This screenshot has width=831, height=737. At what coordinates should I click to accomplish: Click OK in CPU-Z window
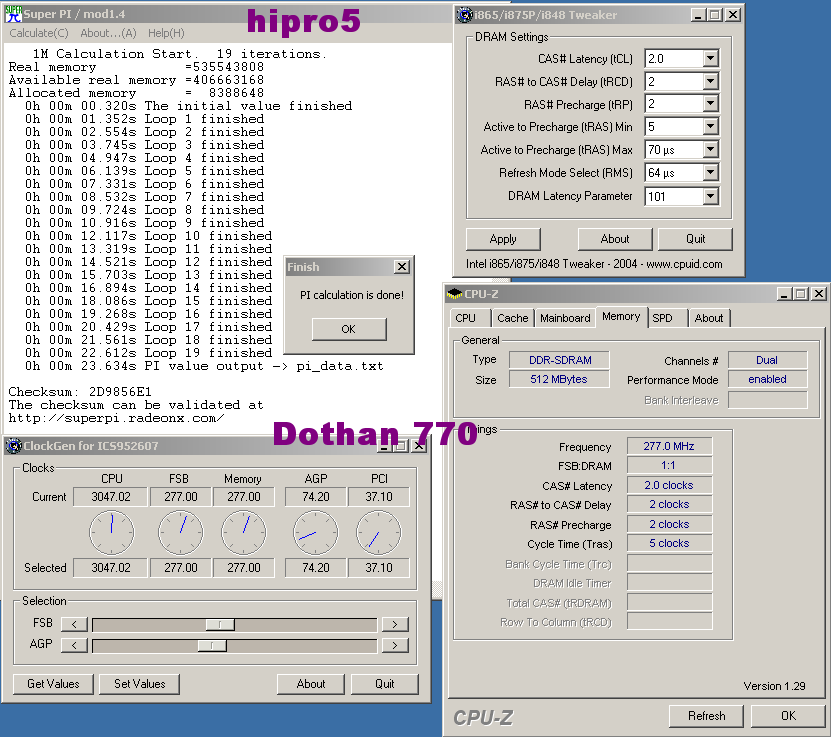tap(788, 716)
